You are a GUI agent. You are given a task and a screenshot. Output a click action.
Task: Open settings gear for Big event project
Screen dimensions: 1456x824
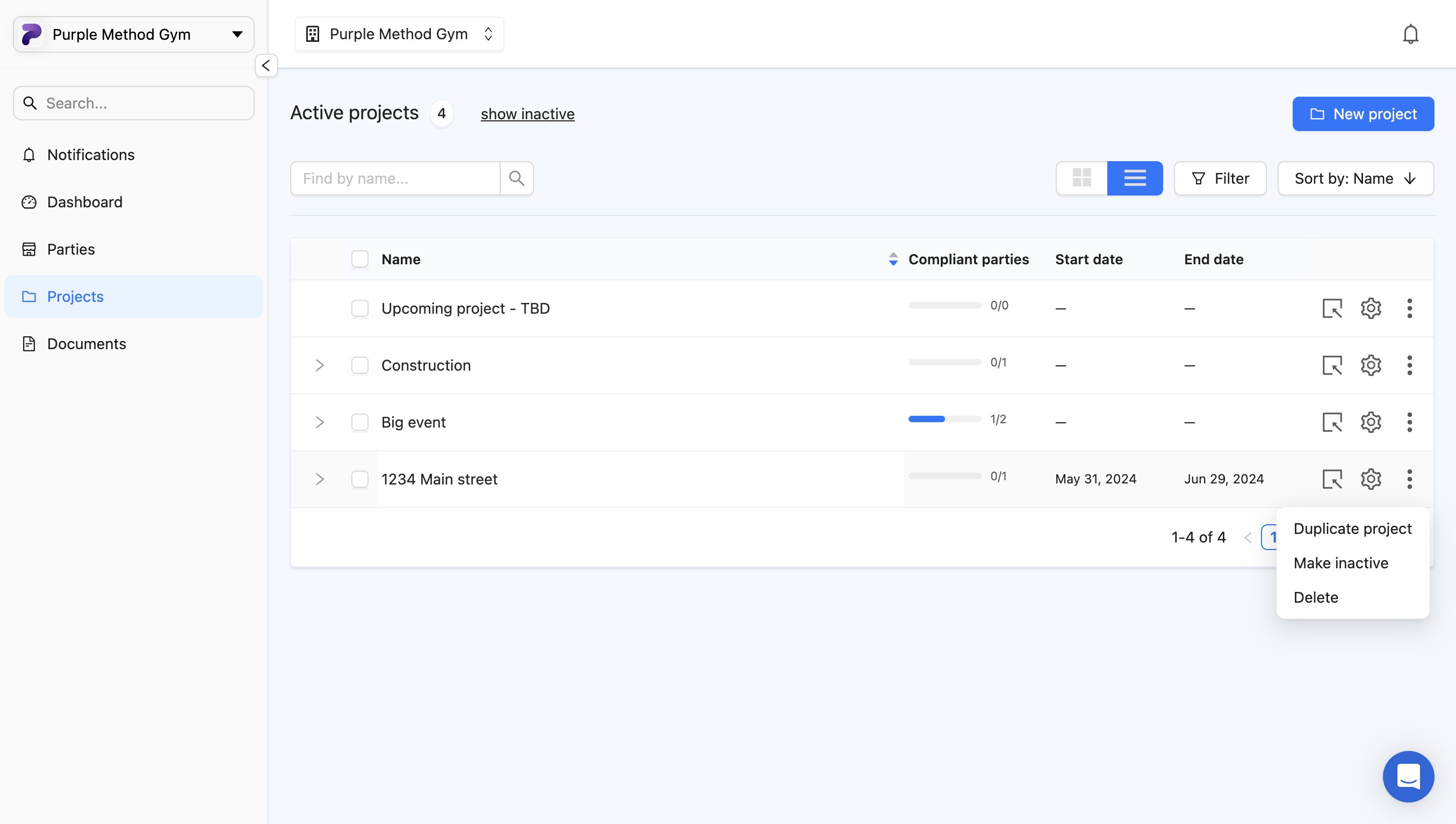(1371, 422)
